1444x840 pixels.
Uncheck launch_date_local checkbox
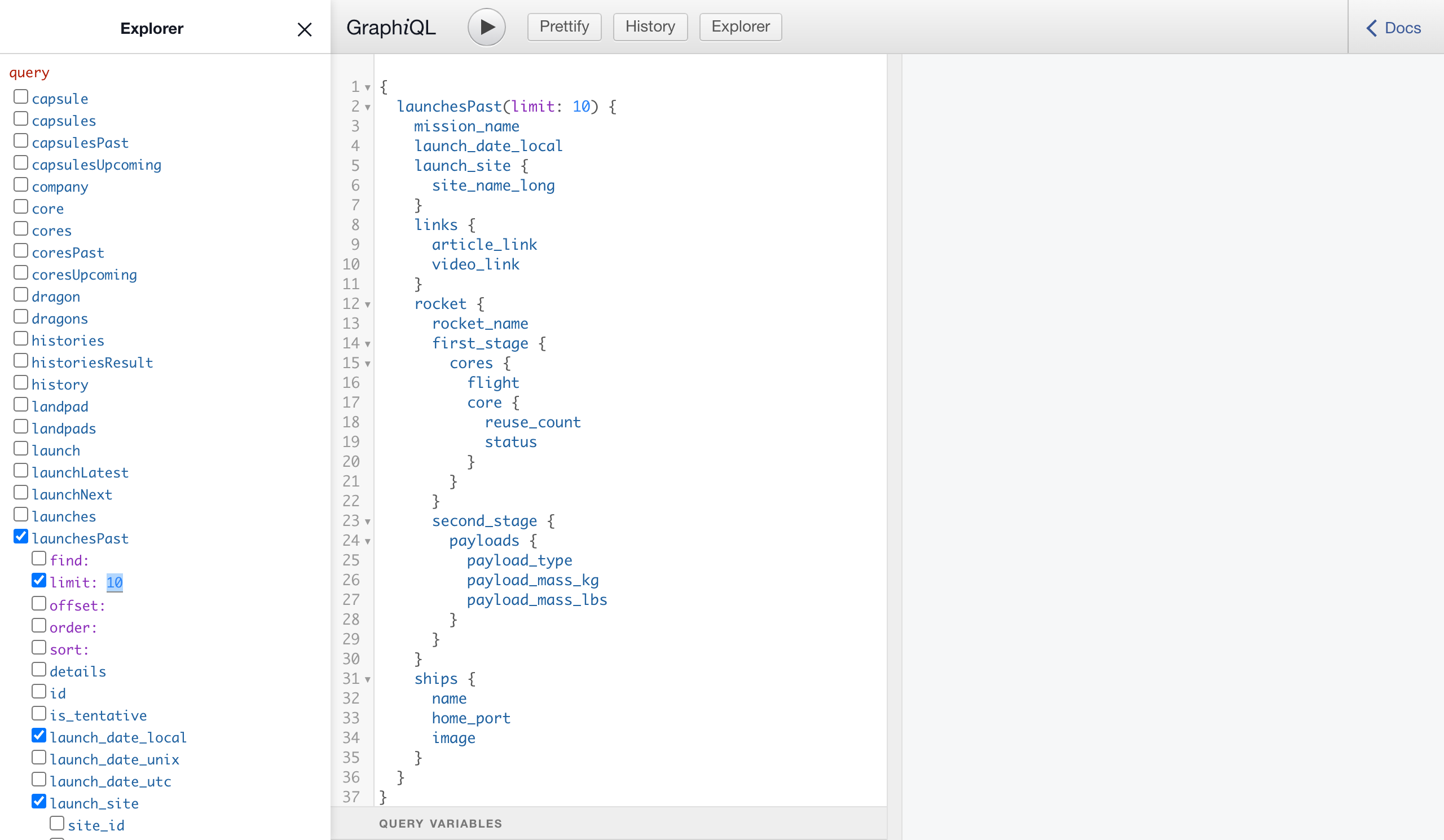(39, 735)
